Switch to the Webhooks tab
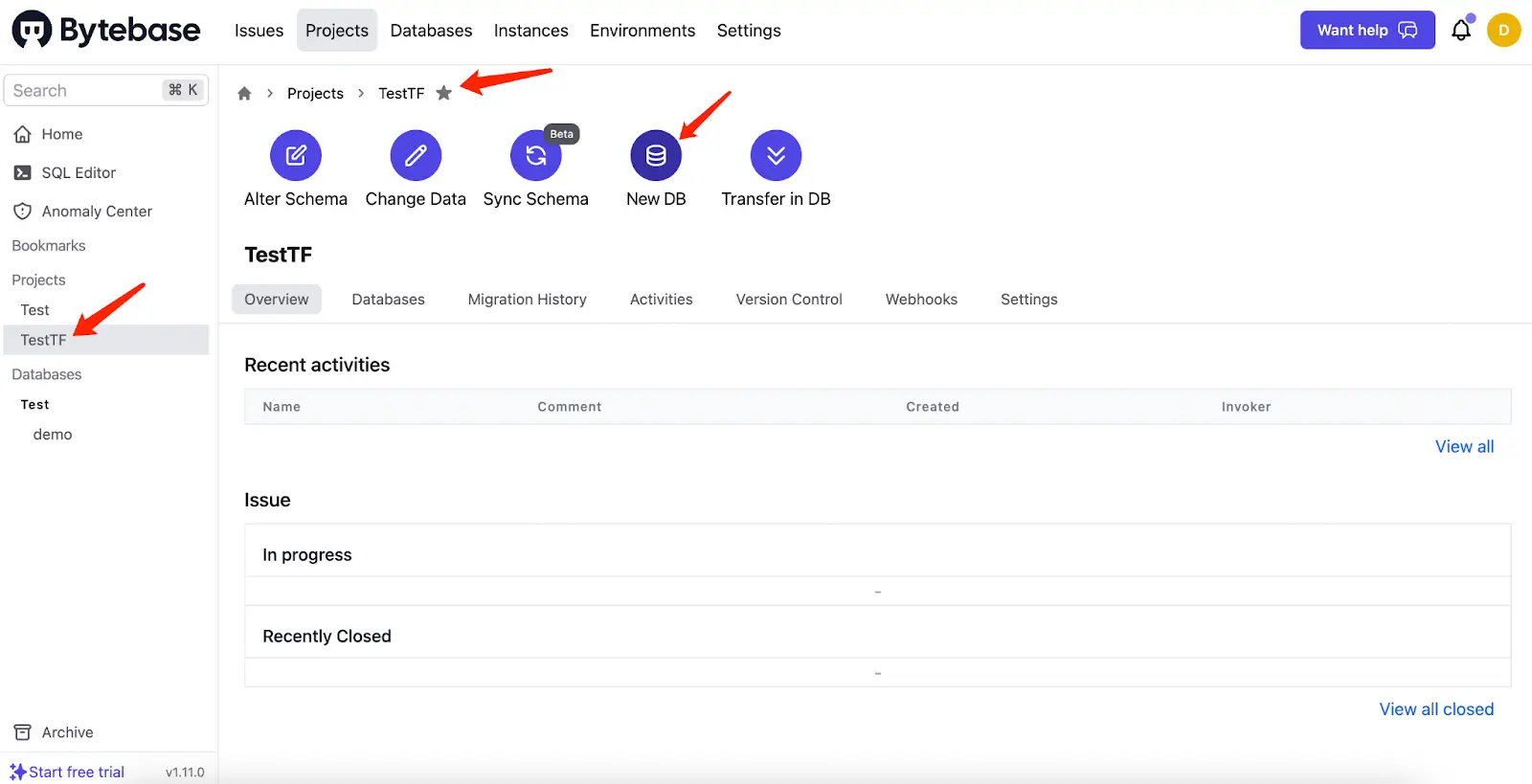Viewport: 1532px width, 784px height. click(x=921, y=299)
